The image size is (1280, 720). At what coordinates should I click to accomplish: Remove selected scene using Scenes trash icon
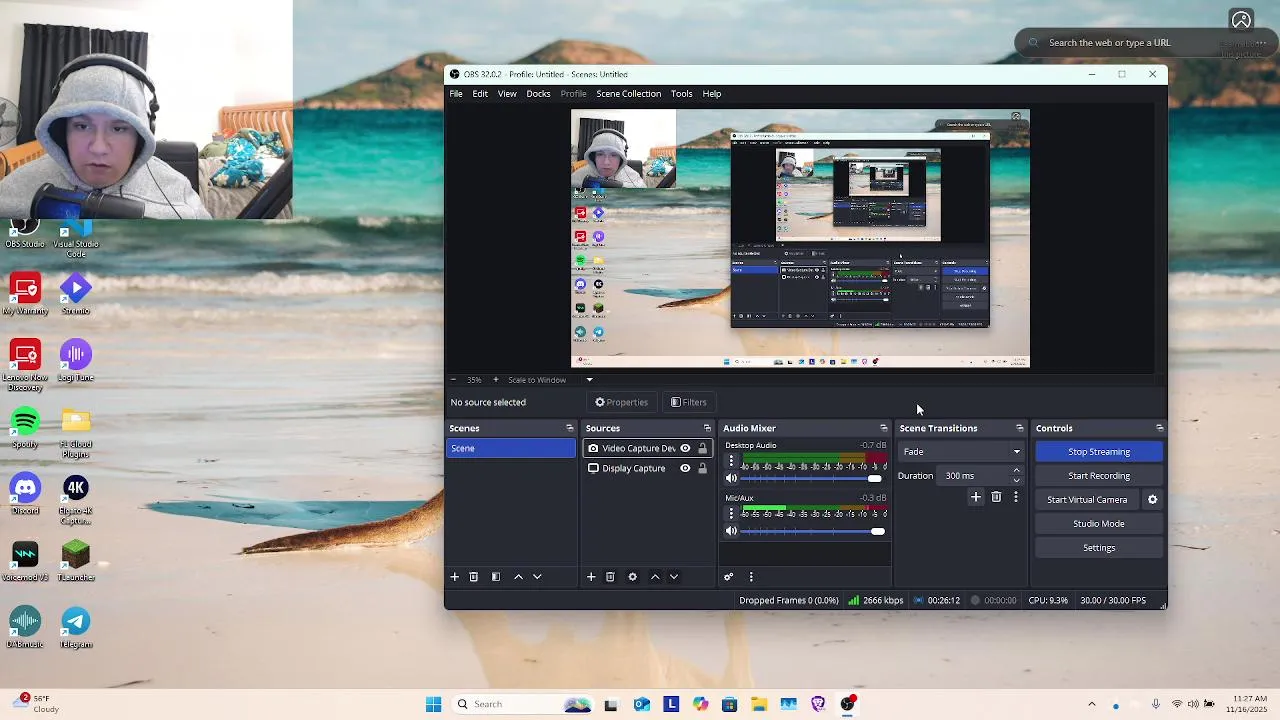[474, 577]
